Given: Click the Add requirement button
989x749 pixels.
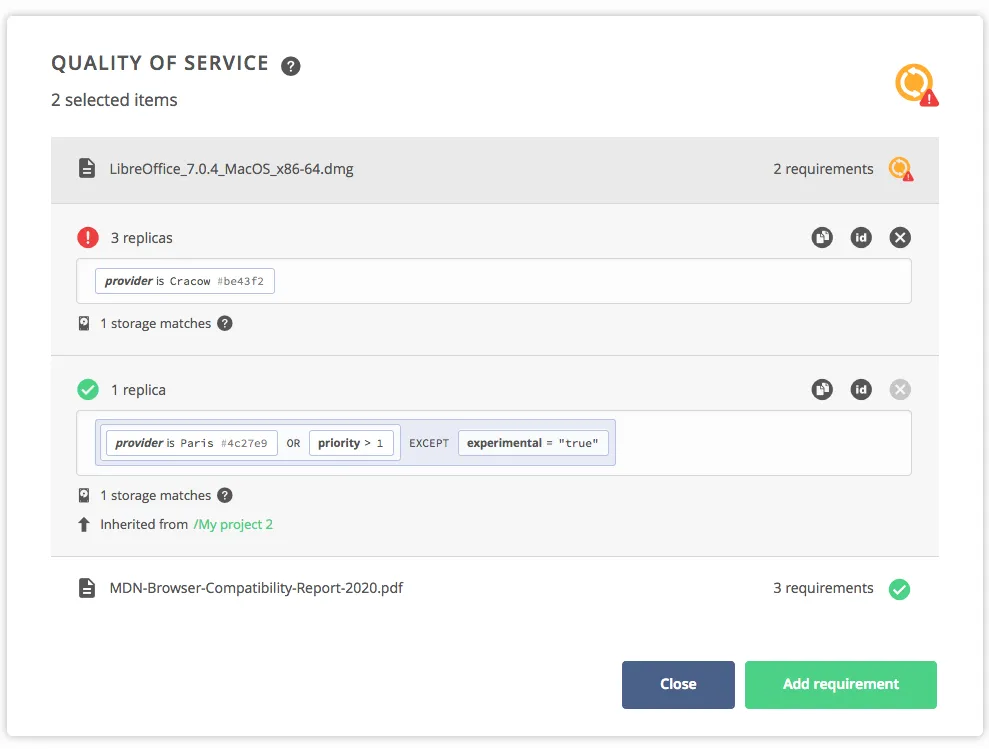Looking at the screenshot, I should [840, 684].
